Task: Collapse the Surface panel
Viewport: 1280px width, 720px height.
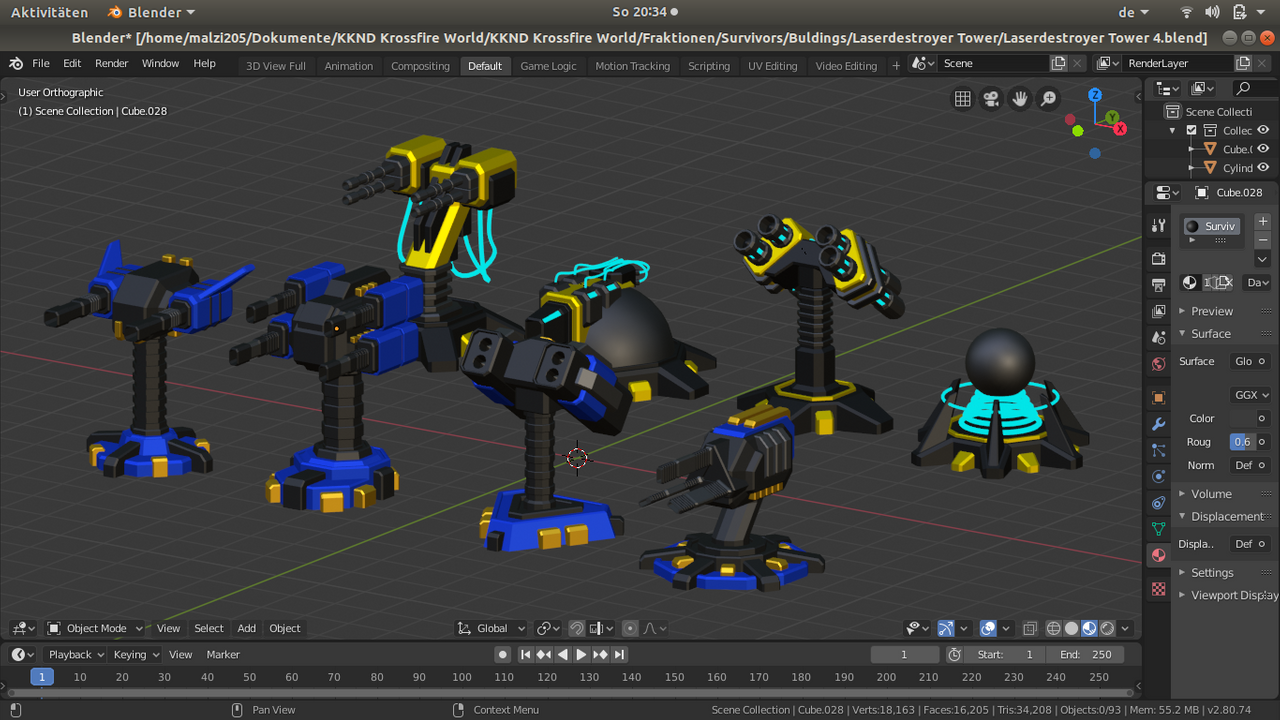Action: tap(1210, 334)
